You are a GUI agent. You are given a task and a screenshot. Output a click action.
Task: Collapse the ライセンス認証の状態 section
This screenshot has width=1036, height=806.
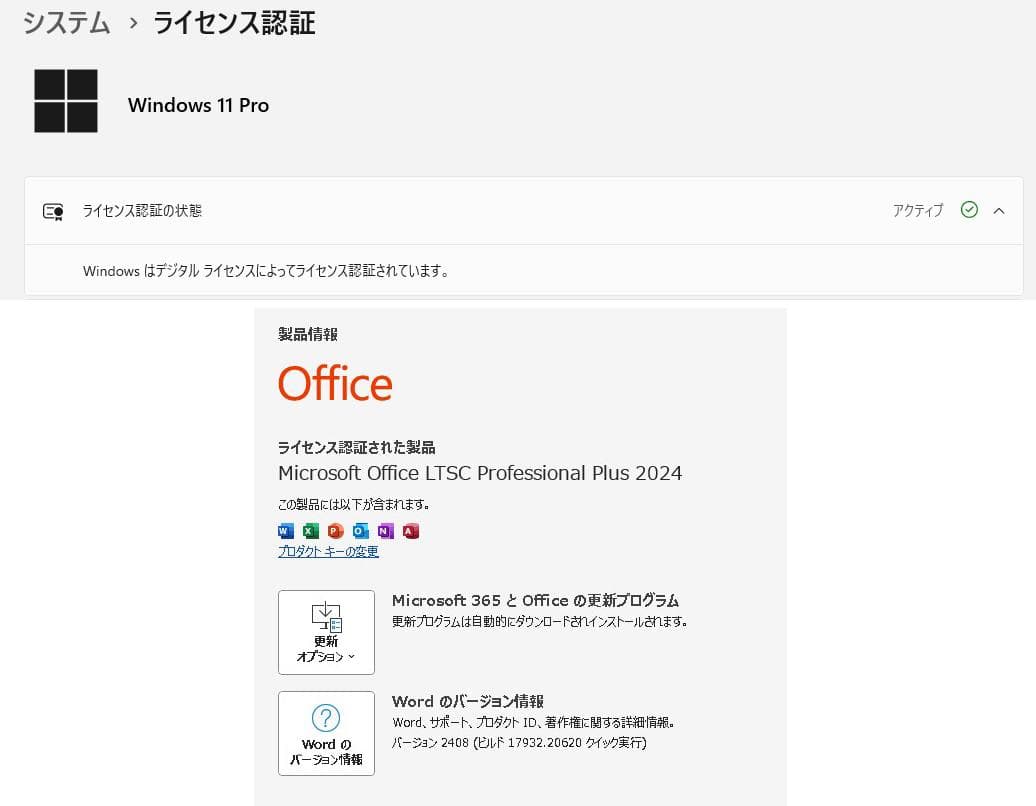999,211
